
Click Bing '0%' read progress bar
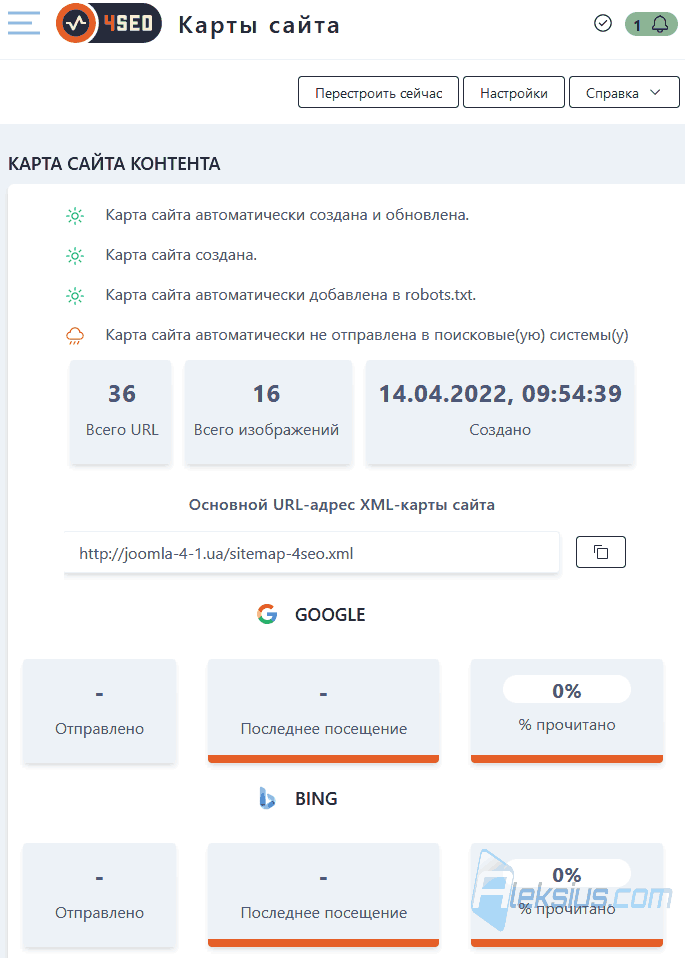click(566, 874)
